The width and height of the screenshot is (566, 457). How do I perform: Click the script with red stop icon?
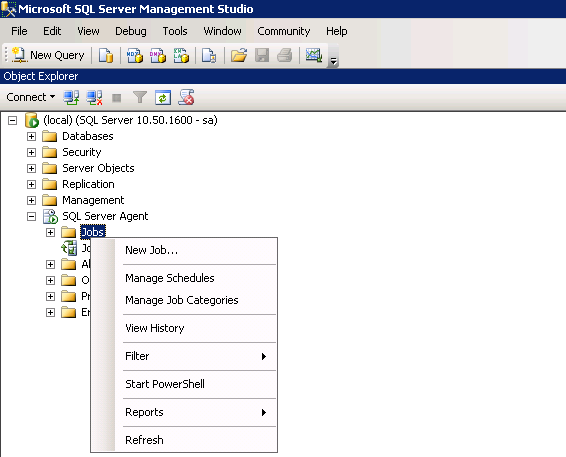click(x=186, y=97)
